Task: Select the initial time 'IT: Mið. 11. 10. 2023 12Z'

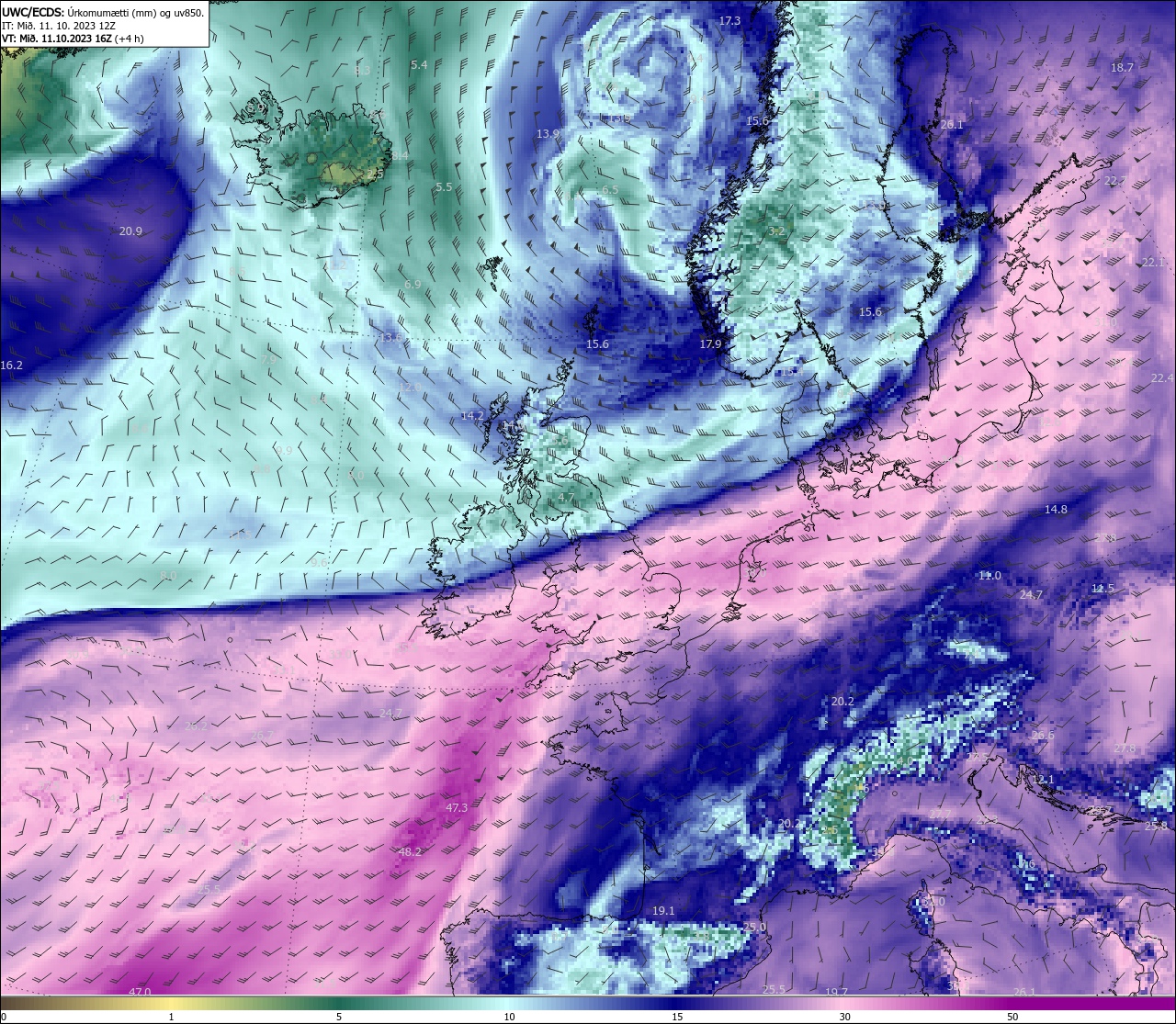Action: (58, 26)
